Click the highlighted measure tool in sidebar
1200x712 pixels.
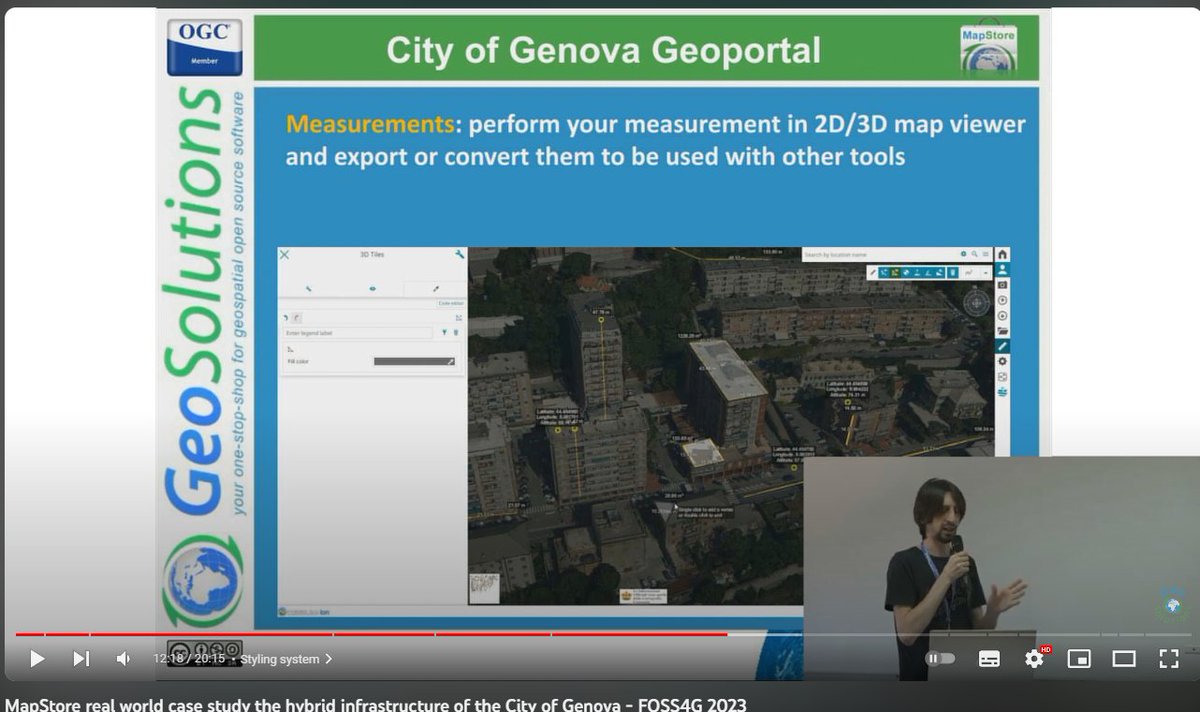pos(1003,346)
